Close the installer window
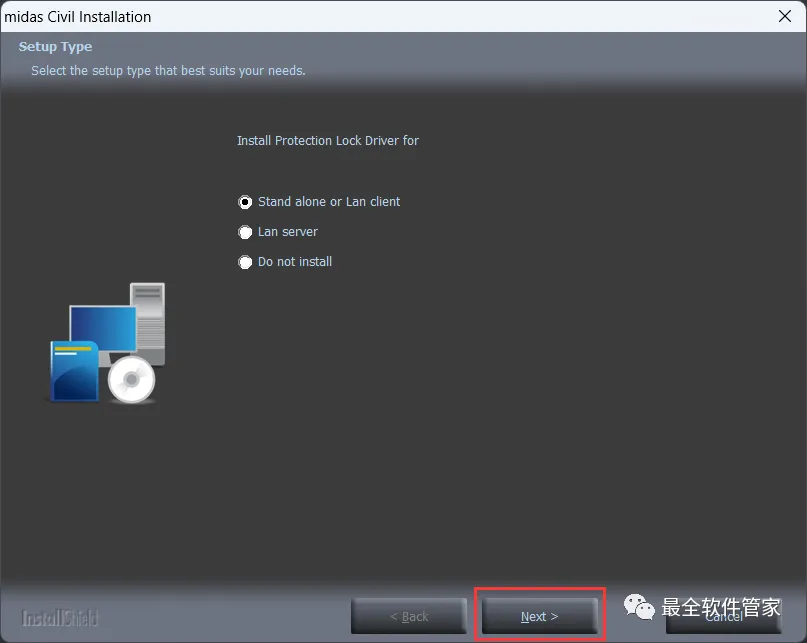807x643 pixels. point(785,16)
